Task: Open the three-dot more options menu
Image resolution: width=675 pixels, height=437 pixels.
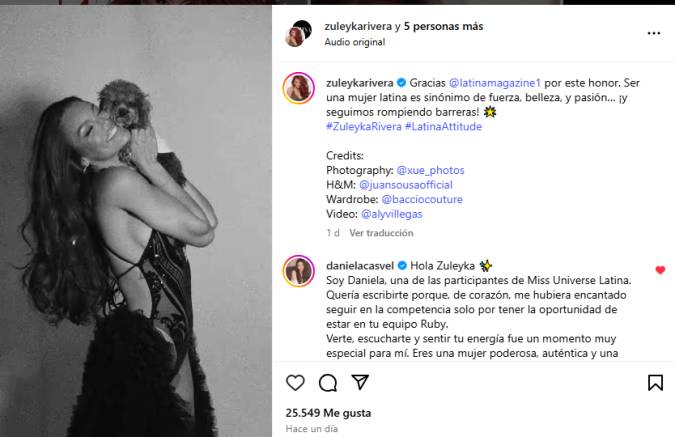Action: click(653, 34)
